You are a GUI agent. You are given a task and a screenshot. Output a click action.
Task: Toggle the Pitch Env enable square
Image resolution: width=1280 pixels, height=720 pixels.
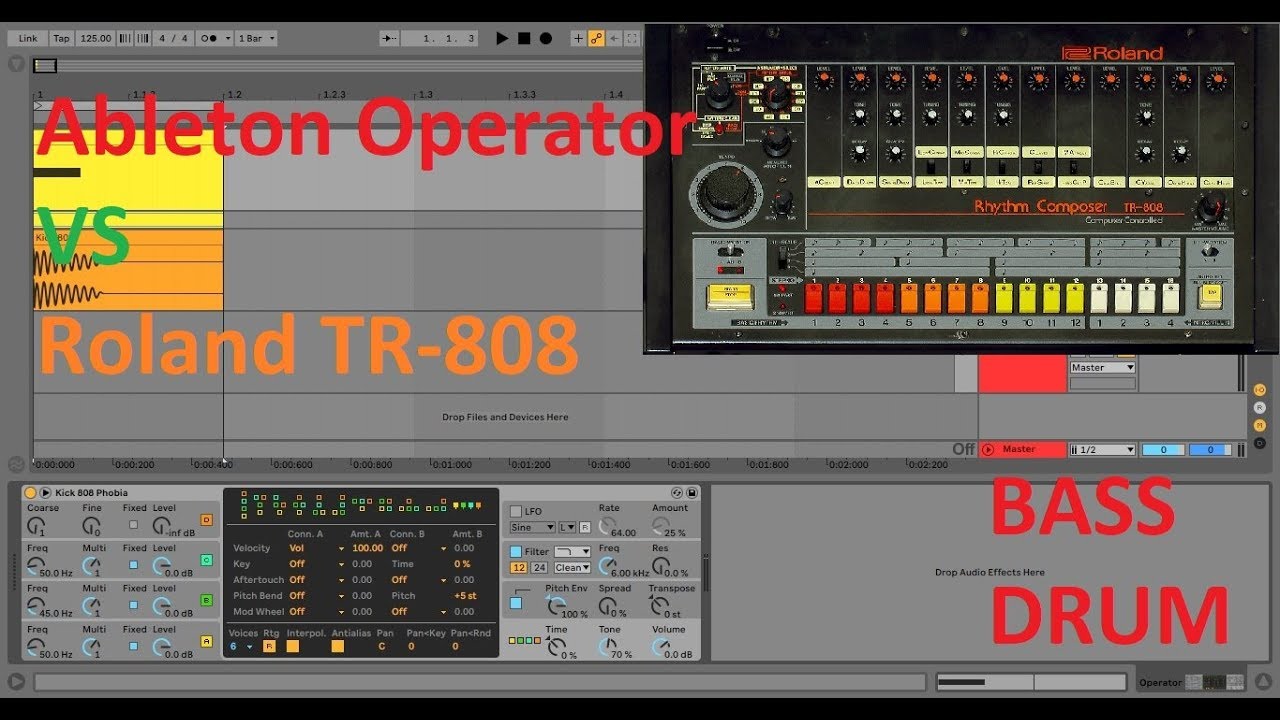coord(517,603)
